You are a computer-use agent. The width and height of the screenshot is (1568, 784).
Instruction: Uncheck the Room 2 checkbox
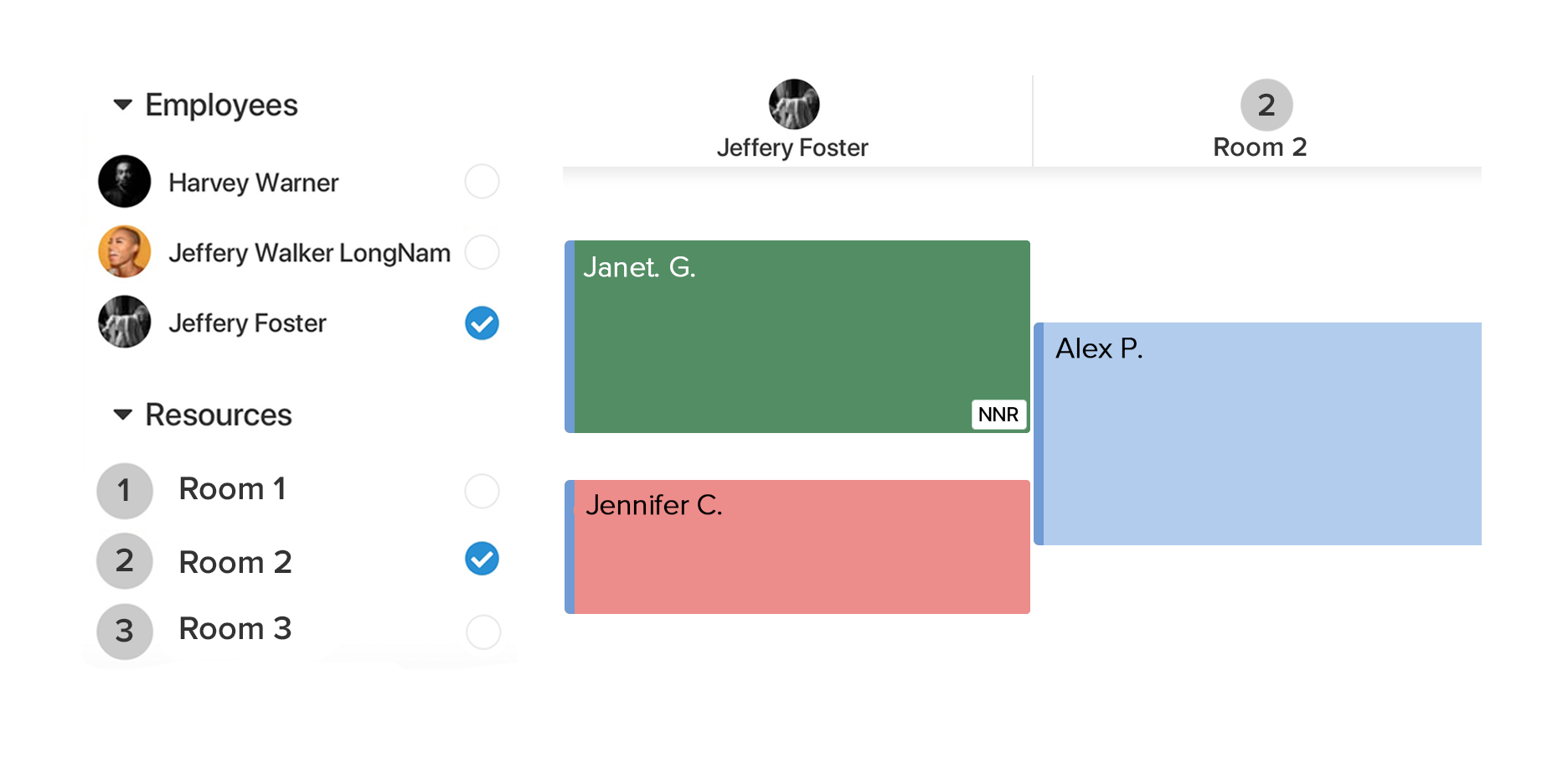482,559
